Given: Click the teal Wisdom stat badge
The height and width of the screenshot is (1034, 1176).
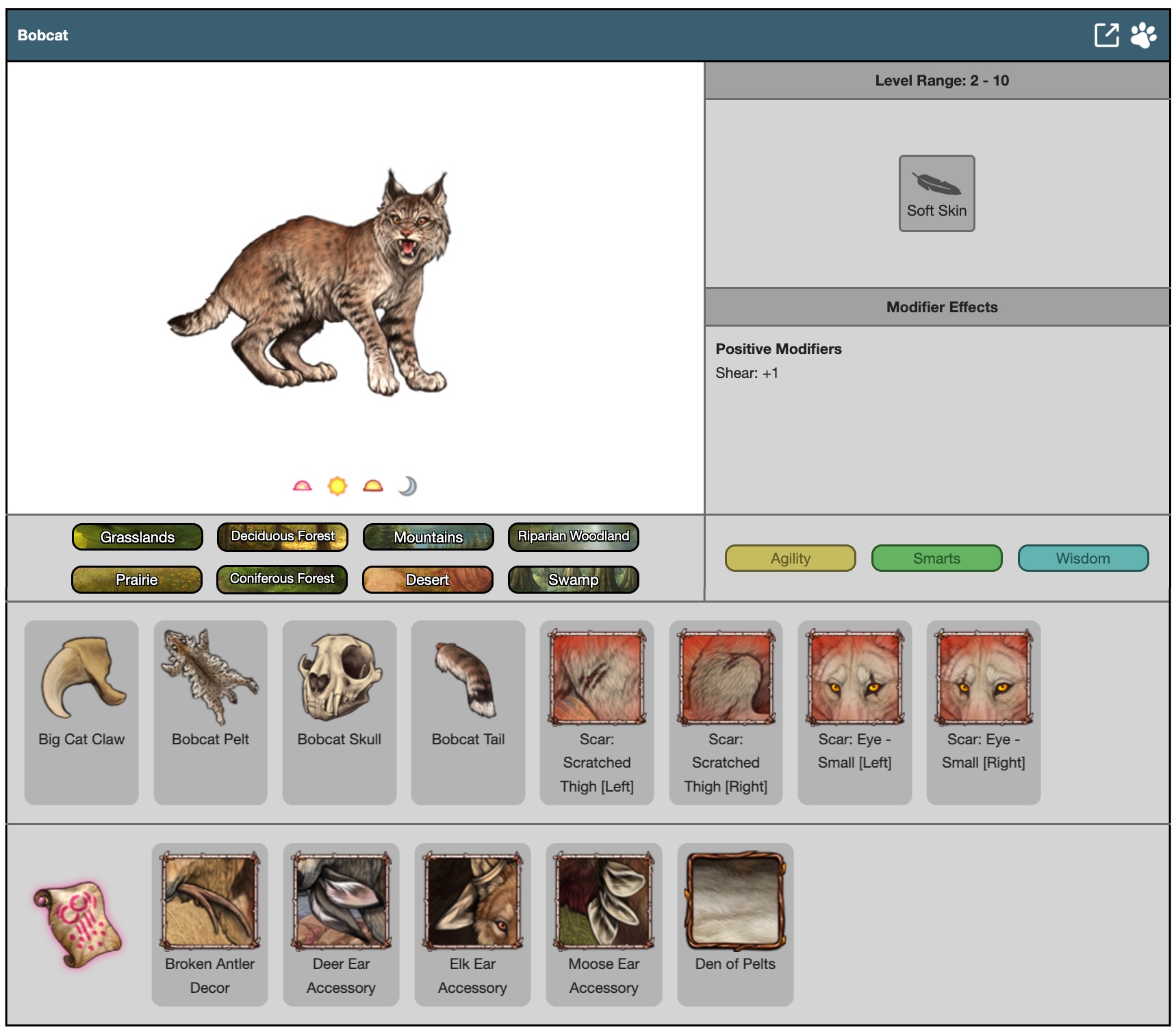Looking at the screenshot, I should coord(1083,558).
